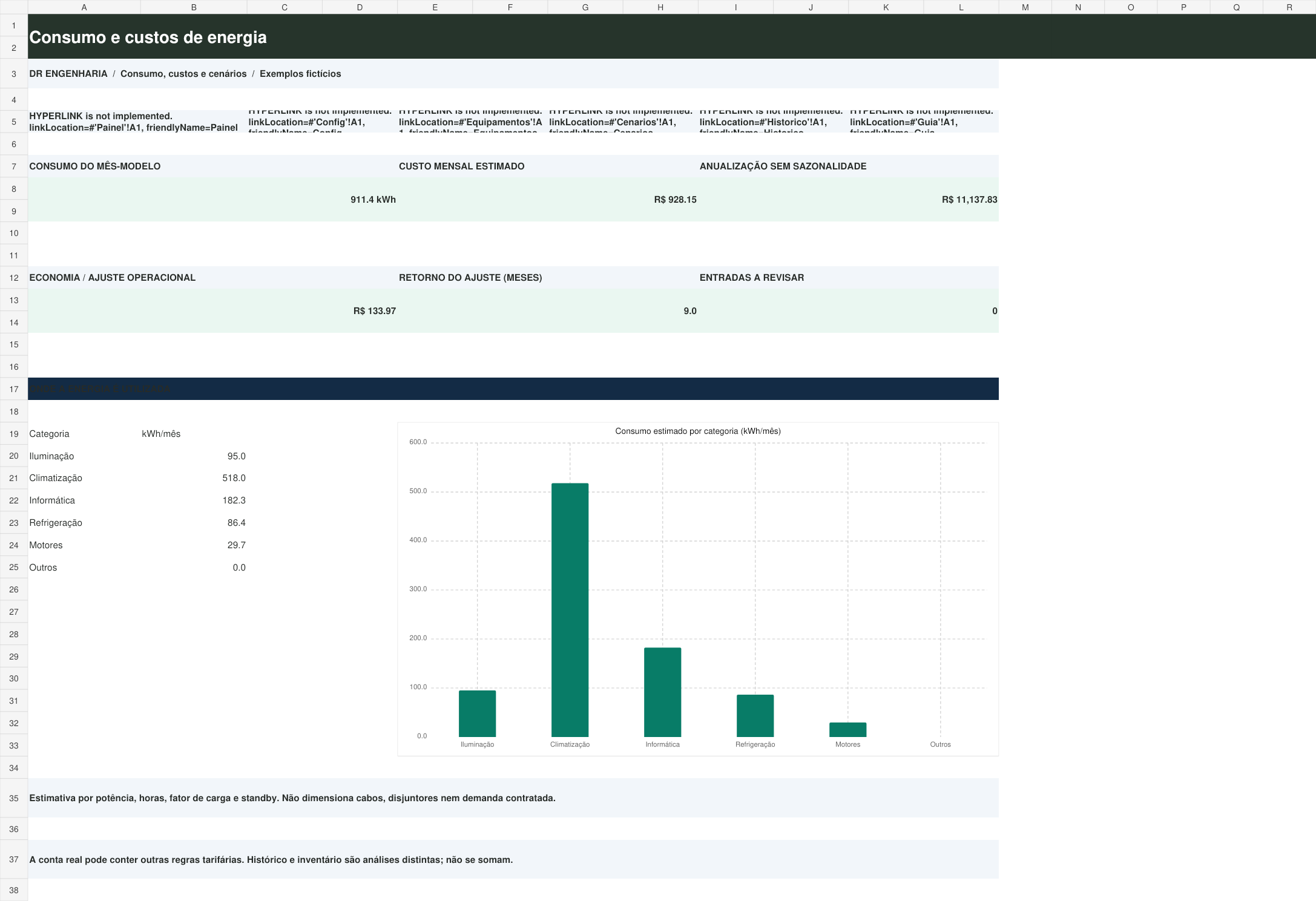Open the Config hyperlink cell

tap(322, 122)
